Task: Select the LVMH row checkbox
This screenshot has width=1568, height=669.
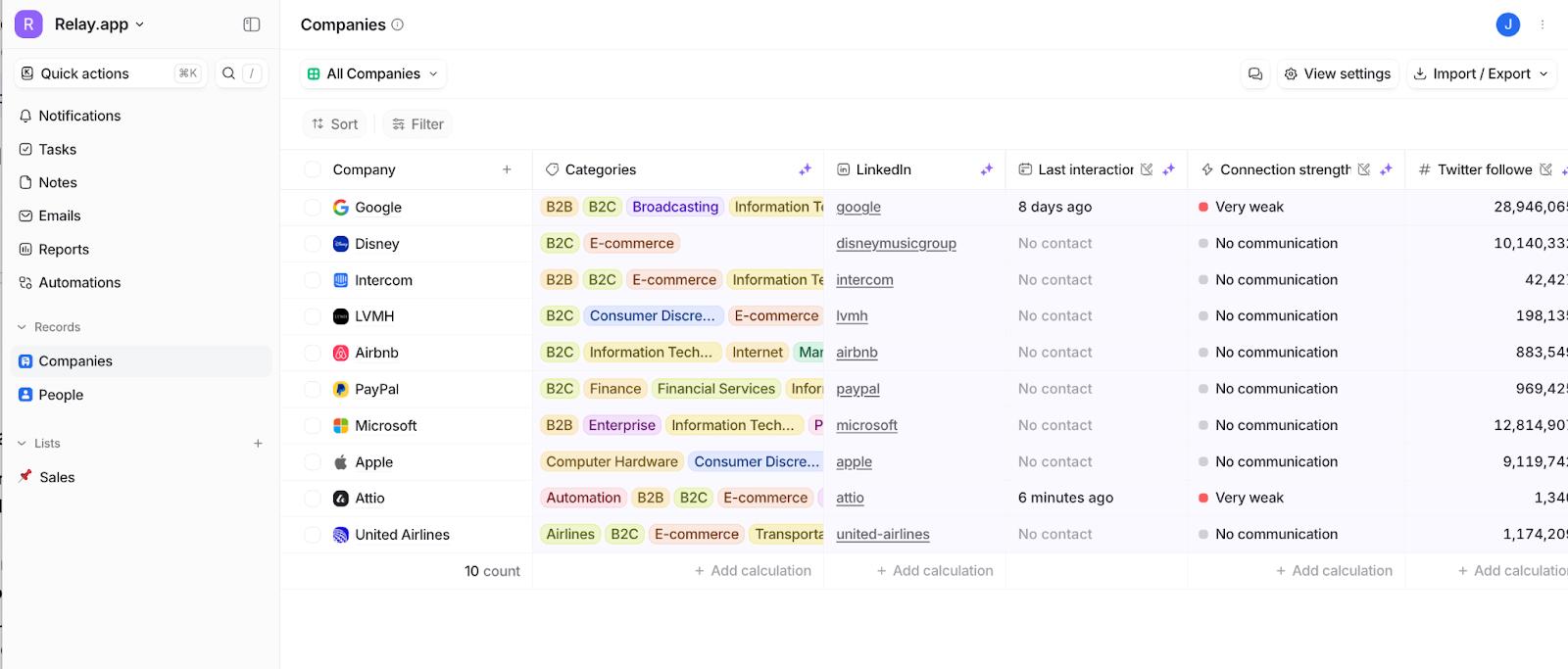Action: click(313, 316)
